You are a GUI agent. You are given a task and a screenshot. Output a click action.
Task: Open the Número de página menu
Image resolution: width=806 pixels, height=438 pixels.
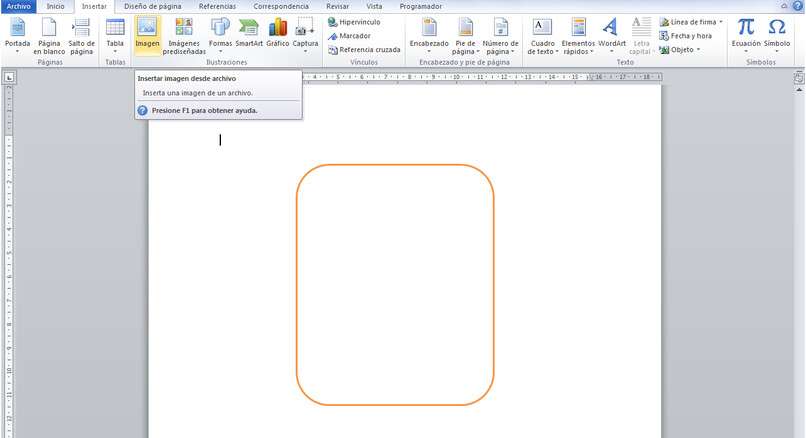(x=500, y=36)
